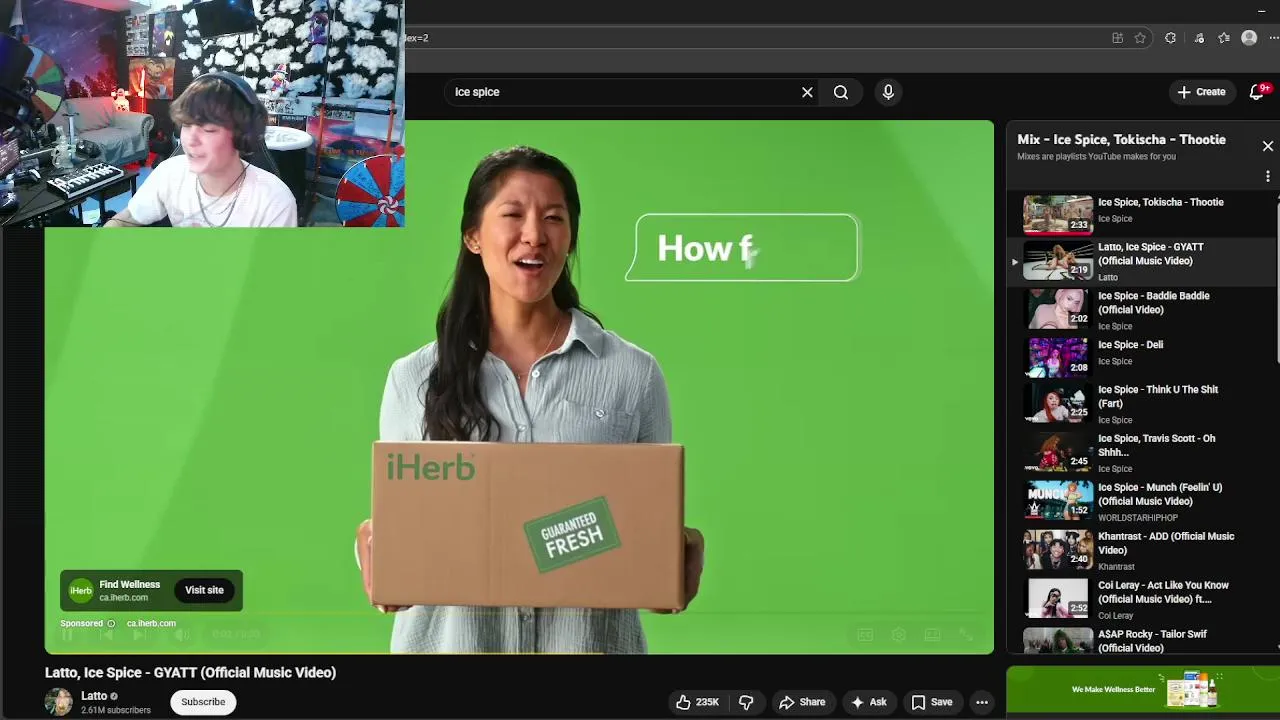The image size is (1280, 720).
Task: Open the browser favorites list icon
Action: point(1224,38)
